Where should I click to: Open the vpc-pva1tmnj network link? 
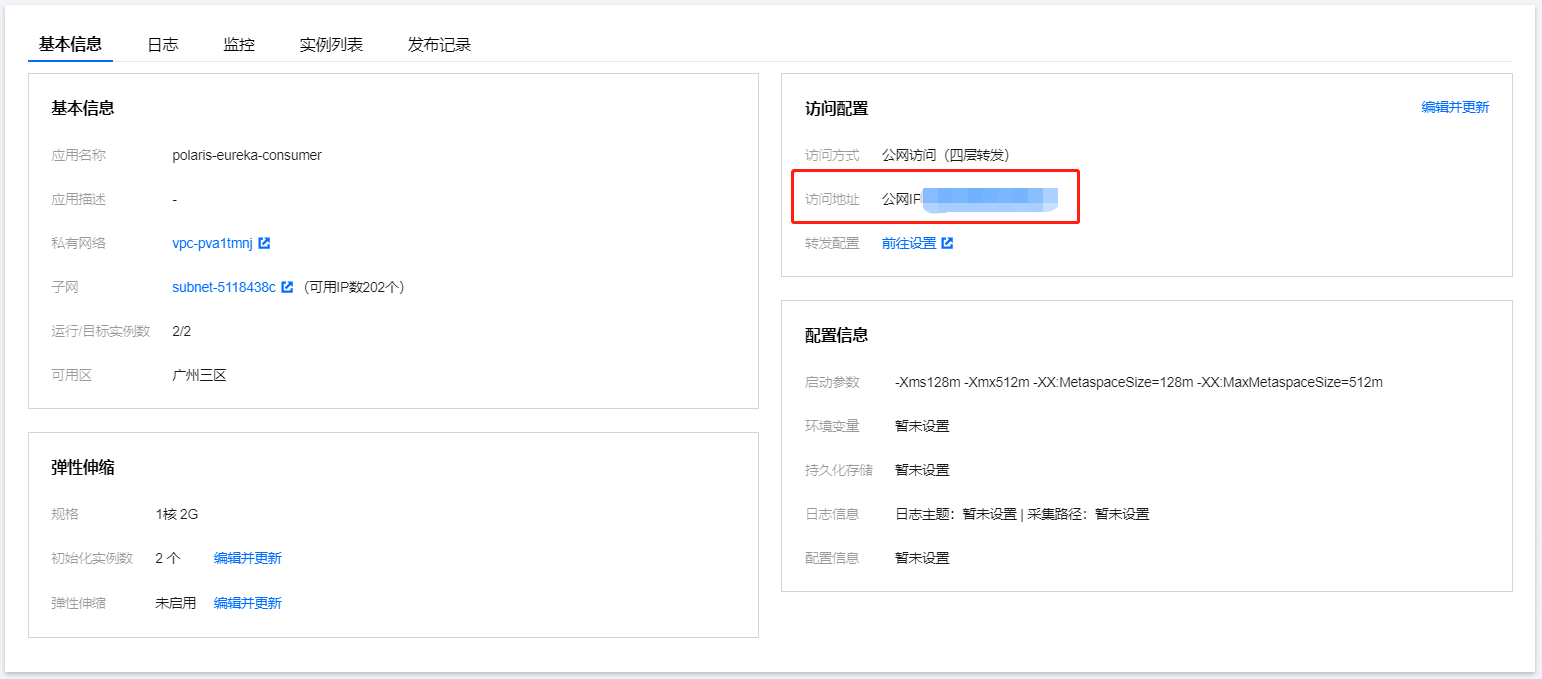(213, 243)
